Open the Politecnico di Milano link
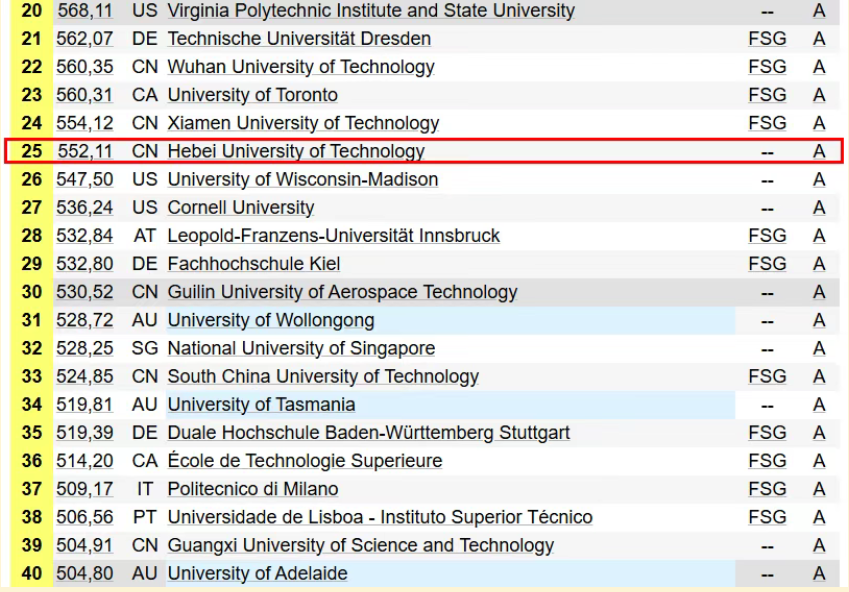Viewport: 849px width, 592px height. click(x=252, y=490)
